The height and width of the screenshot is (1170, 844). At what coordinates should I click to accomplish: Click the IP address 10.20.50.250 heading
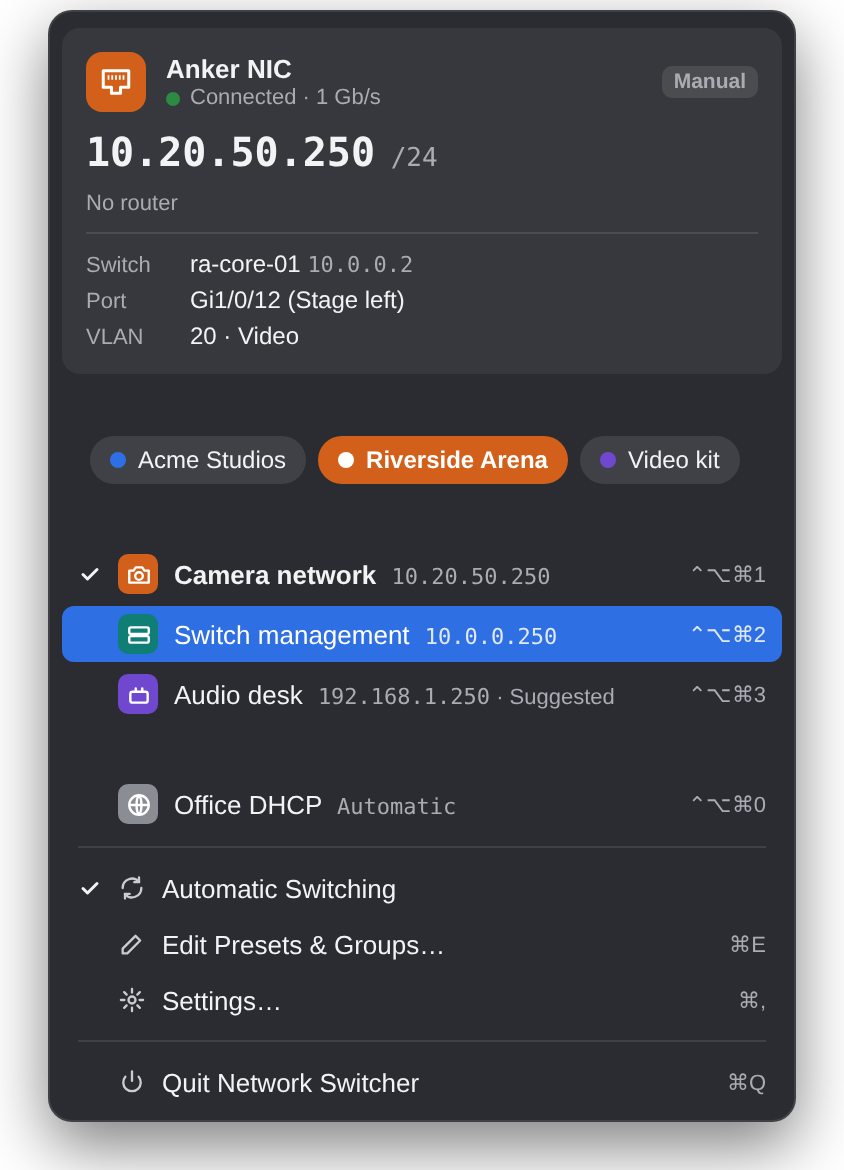[231, 153]
